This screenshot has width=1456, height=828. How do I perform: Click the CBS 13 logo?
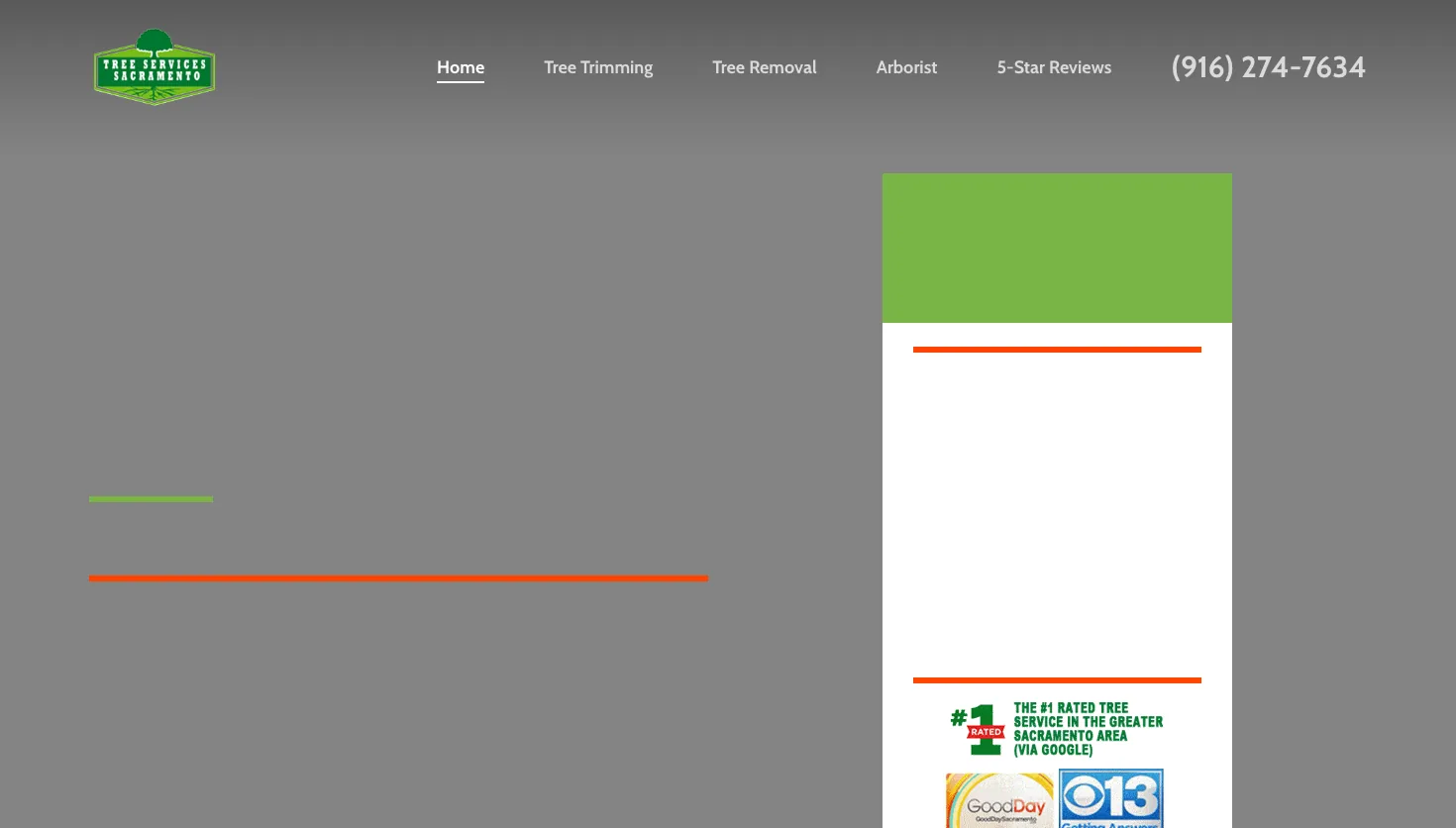click(x=1111, y=798)
